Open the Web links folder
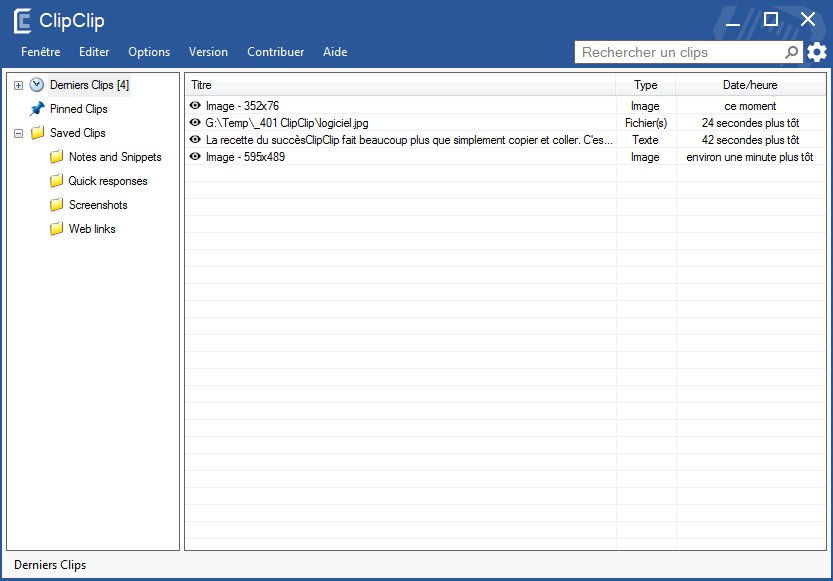Image resolution: width=833 pixels, height=581 pixels. pyautogui.click(x=92, y=228)
